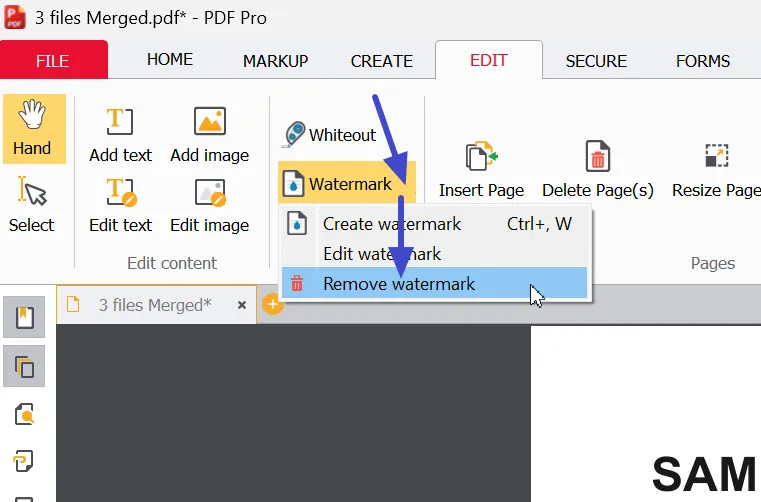Click the Insert Page icon

click(x=481, y=170)
